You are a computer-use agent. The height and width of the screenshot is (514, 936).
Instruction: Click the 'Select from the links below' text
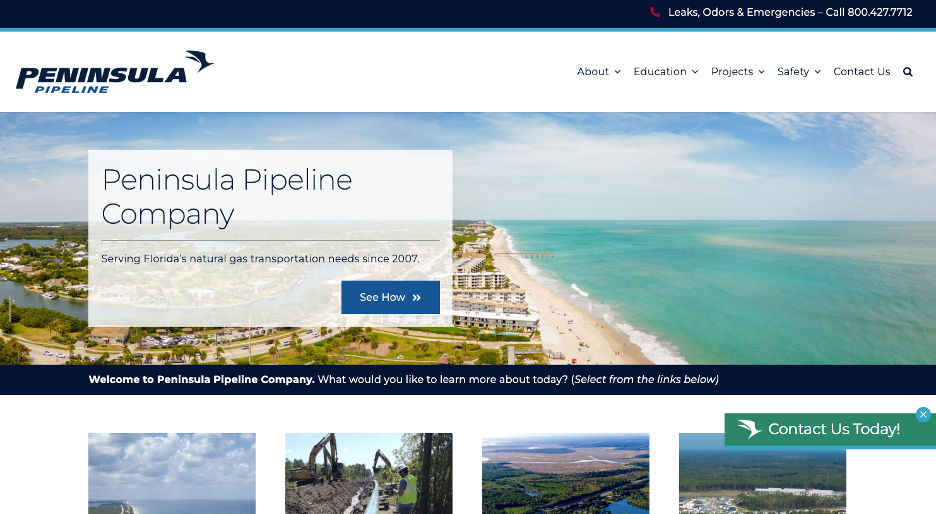645,380
